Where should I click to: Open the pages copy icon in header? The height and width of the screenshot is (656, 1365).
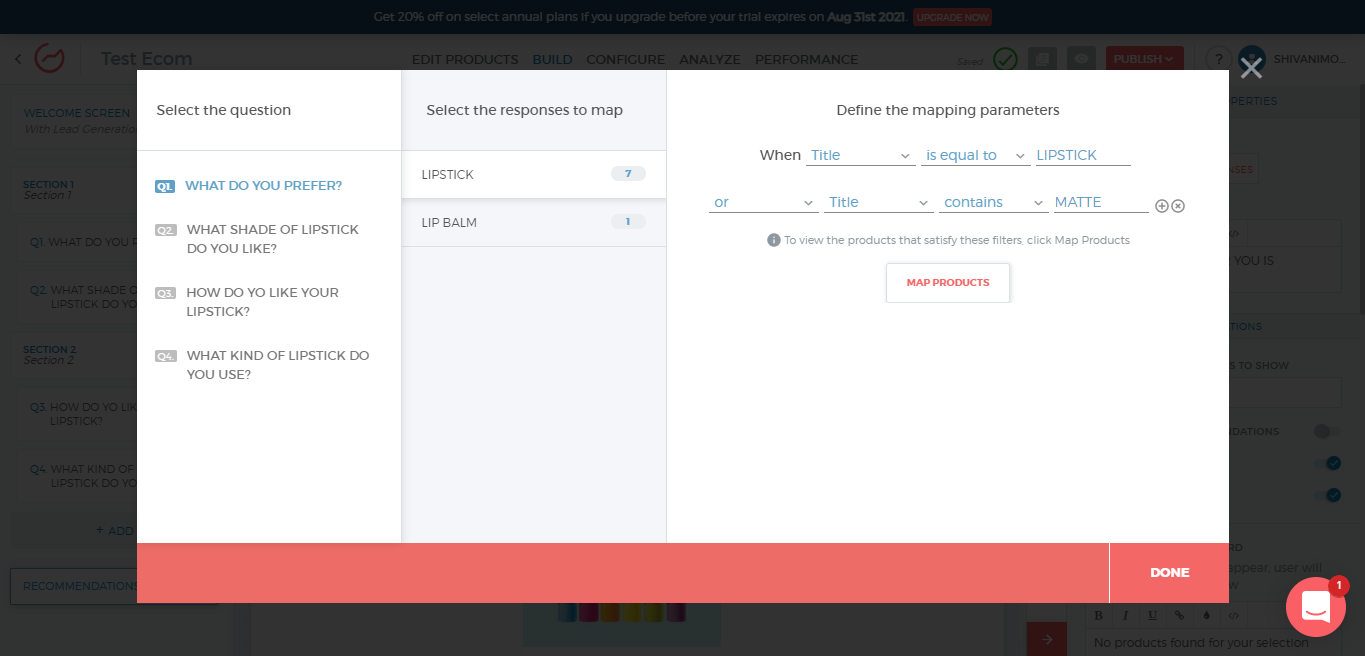point(1043,59)
